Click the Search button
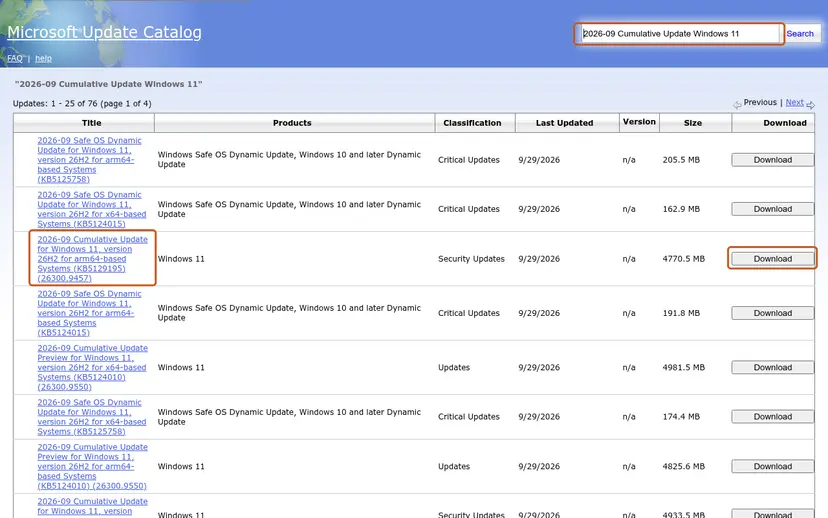The image size is (828, 518). (x=800, y=34)
